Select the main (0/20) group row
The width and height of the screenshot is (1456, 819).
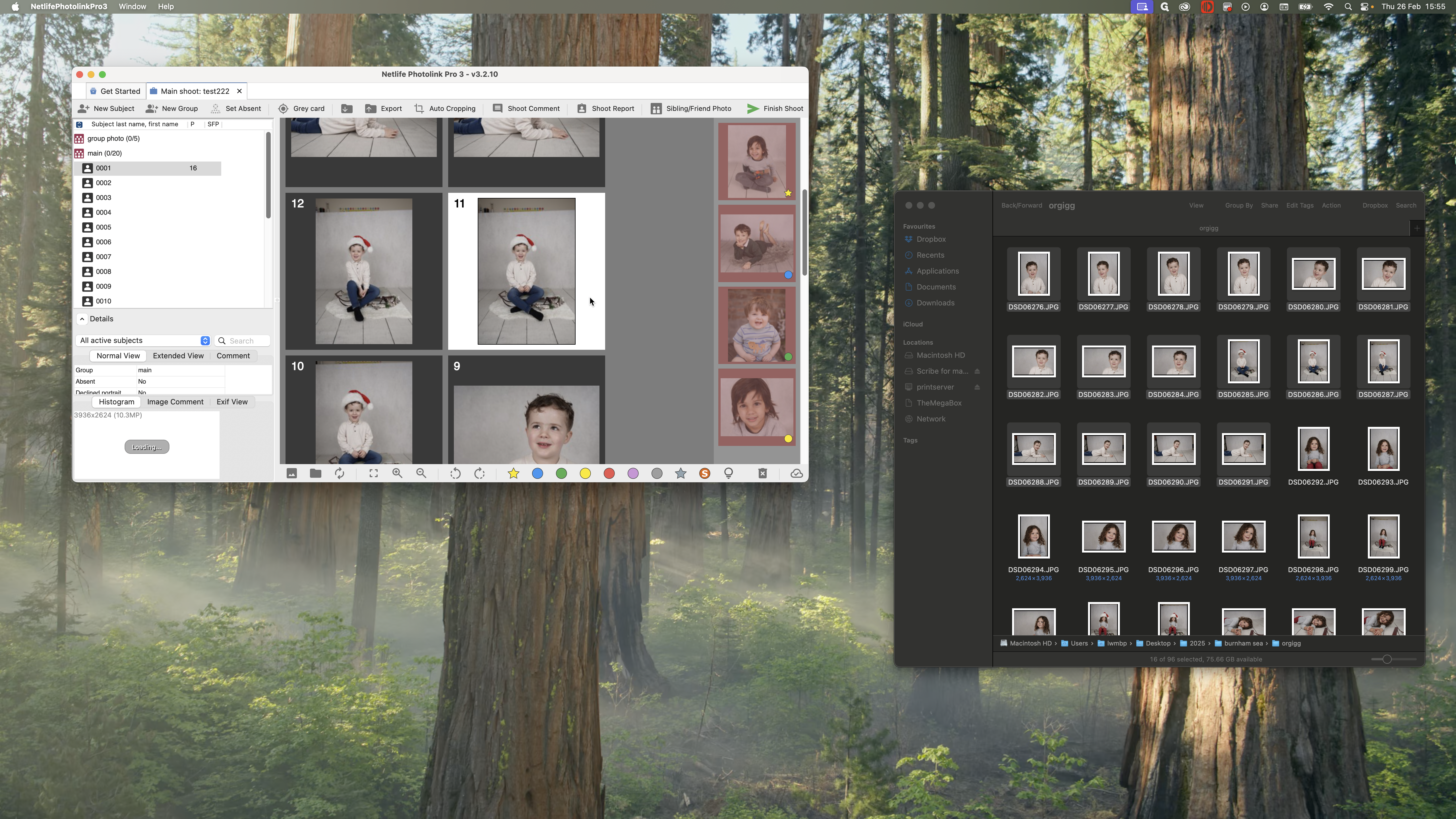(x=105, y=153)
